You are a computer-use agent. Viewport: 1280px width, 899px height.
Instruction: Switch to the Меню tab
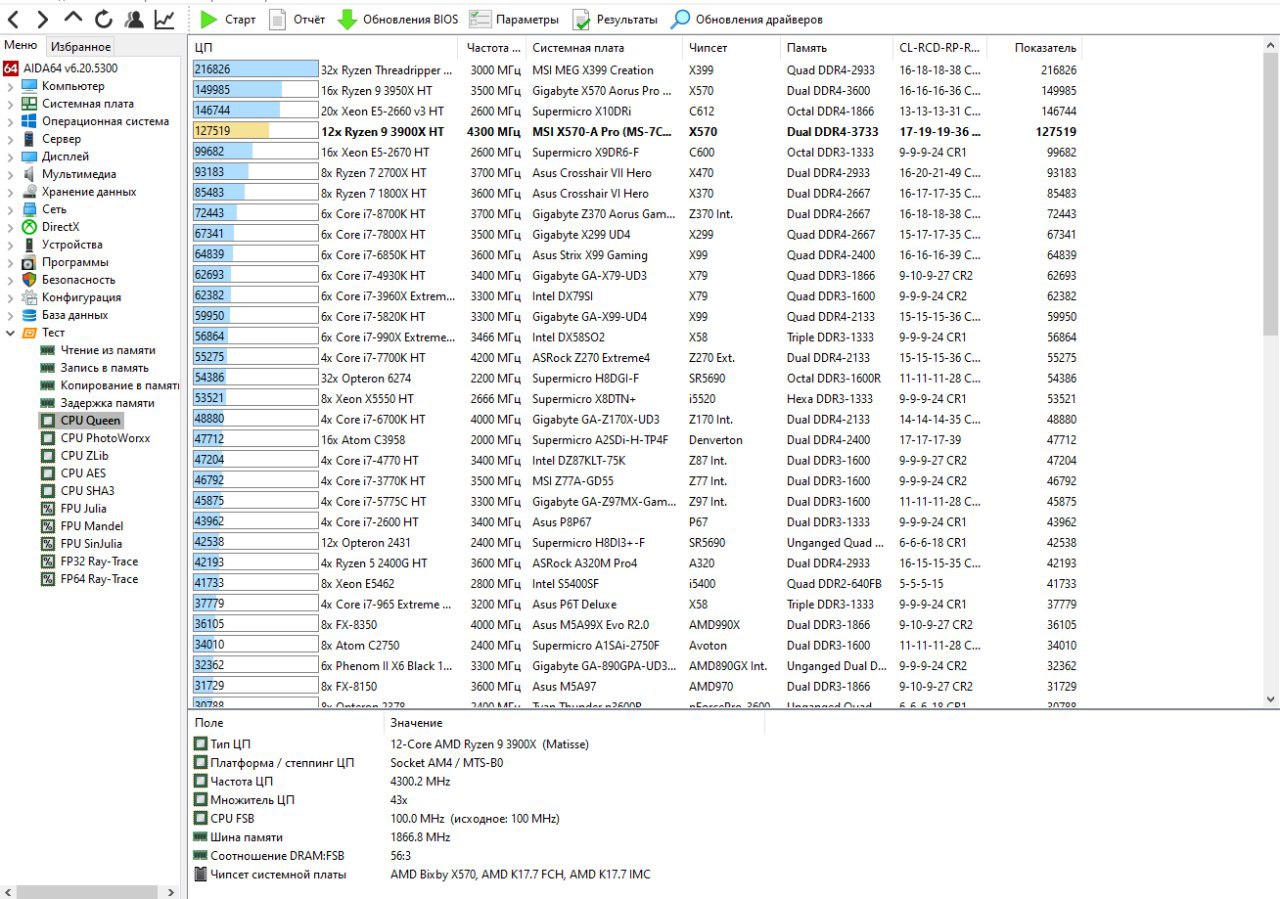click(x=21, y=45)
